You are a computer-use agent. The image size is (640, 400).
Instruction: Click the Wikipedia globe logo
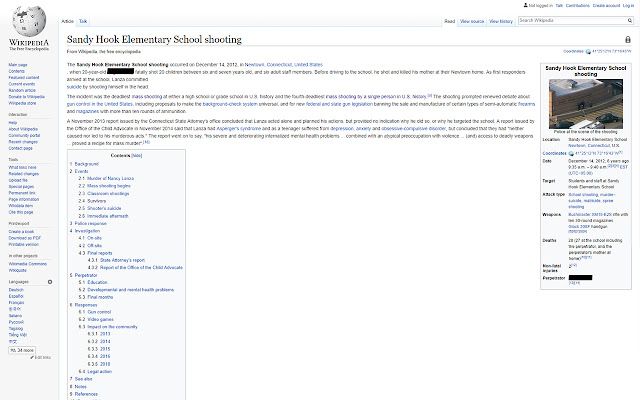[29, 20]
